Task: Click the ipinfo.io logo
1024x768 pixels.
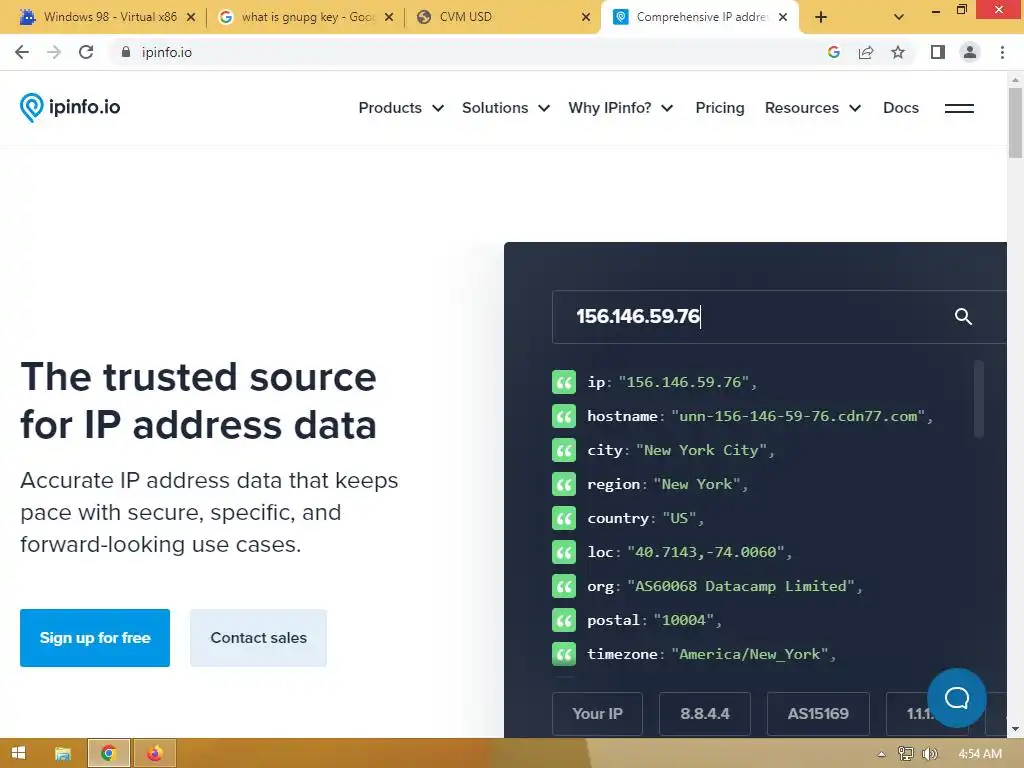Action: tap(70, 108)
